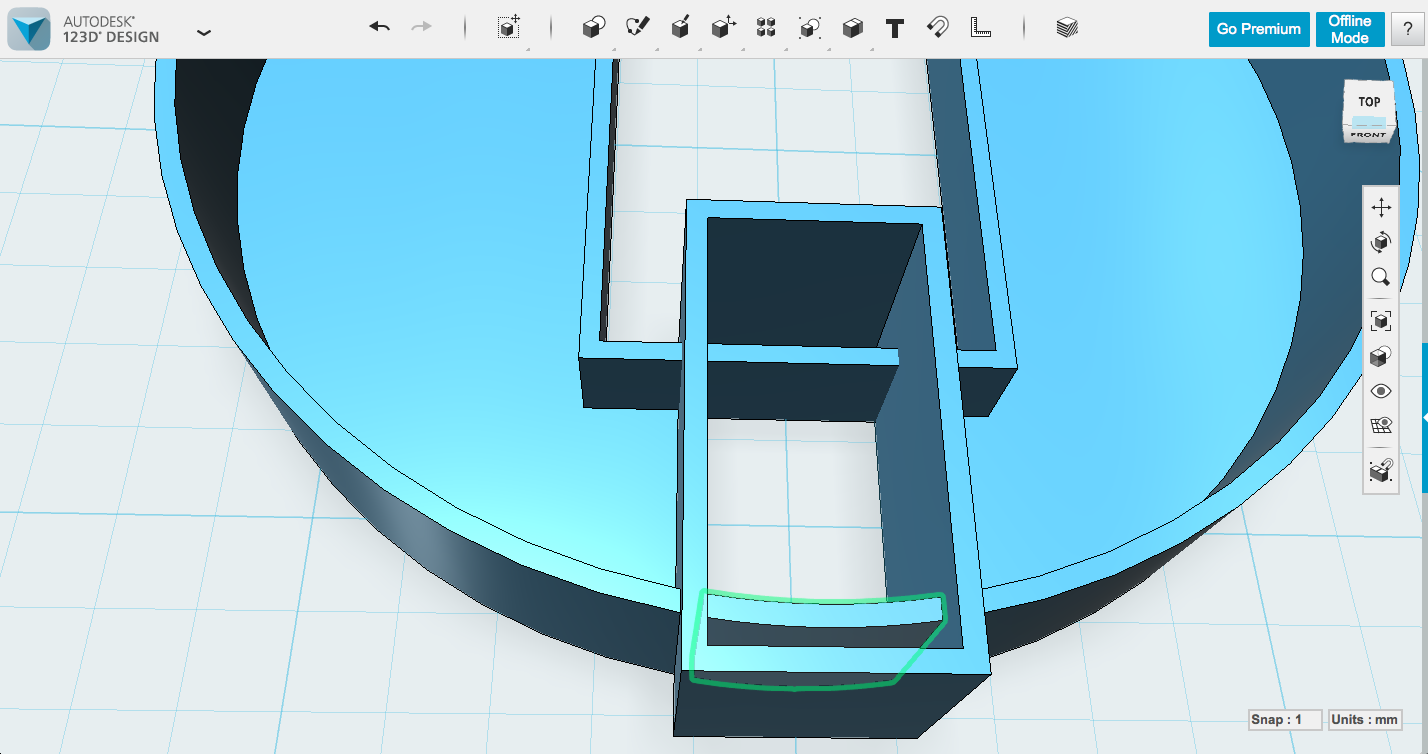Open the Combine tools menu
This screenshot has height=754, width=1428.
point(852,28)
